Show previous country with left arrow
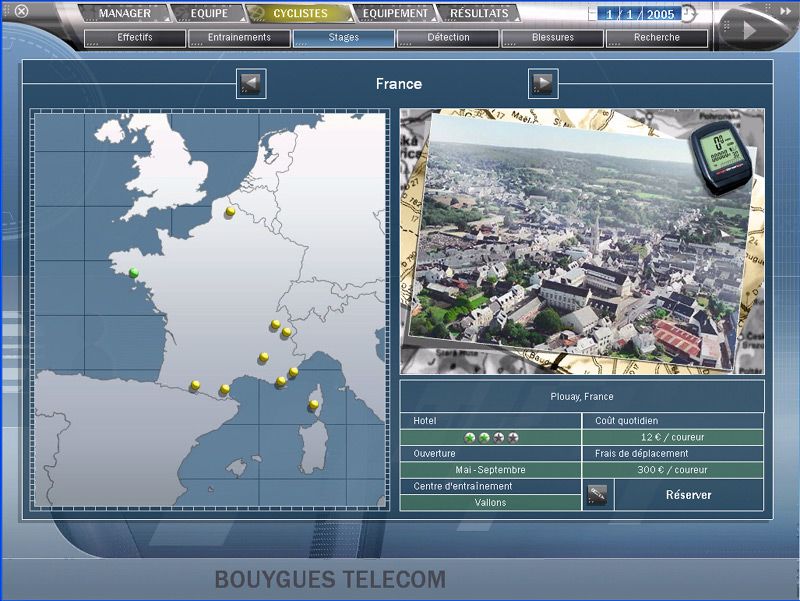This screenshot has height=601, width=800. point(251,83)
